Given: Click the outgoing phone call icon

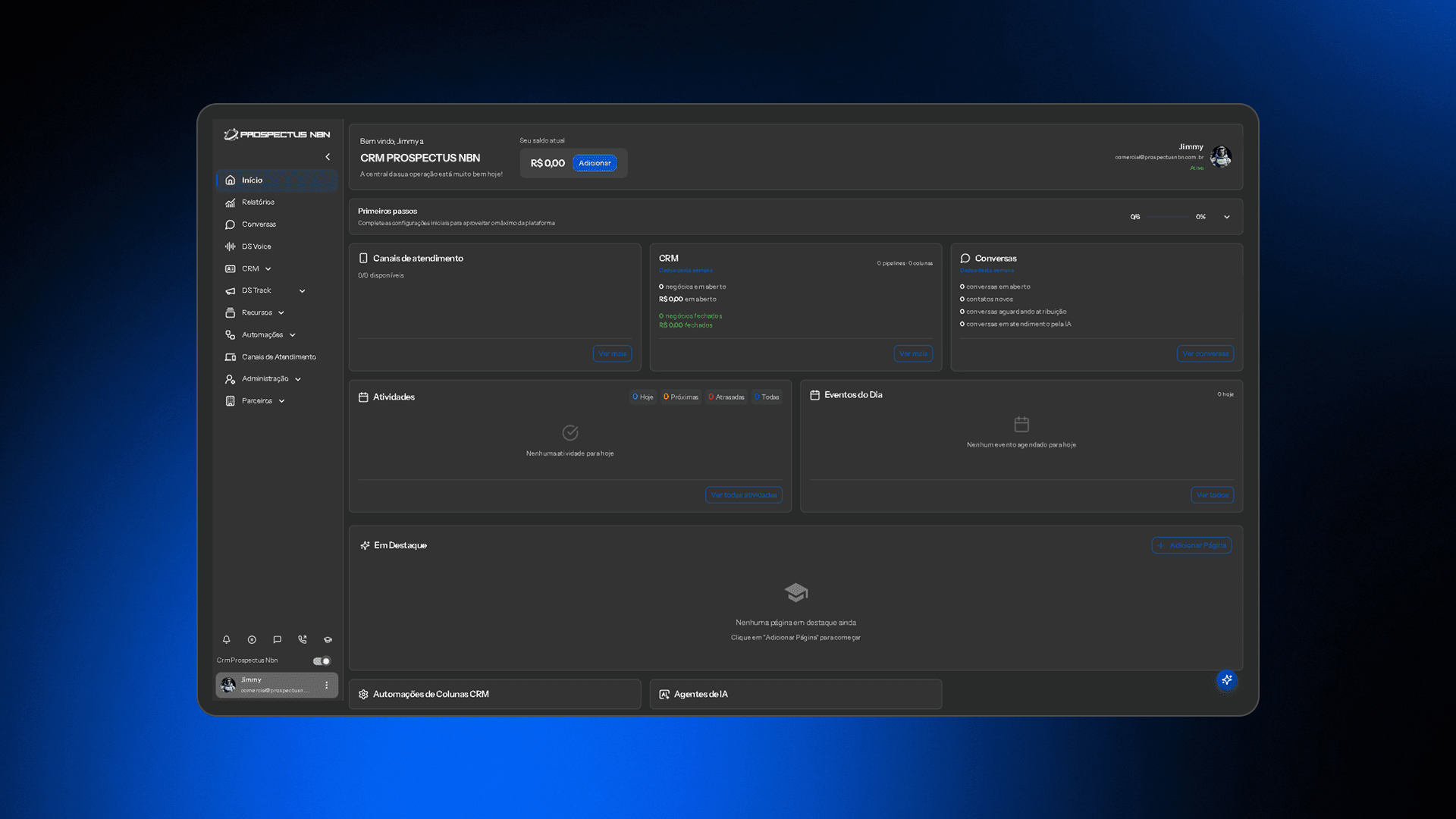Looking at the screenshot, I should (x=303, y=639).
